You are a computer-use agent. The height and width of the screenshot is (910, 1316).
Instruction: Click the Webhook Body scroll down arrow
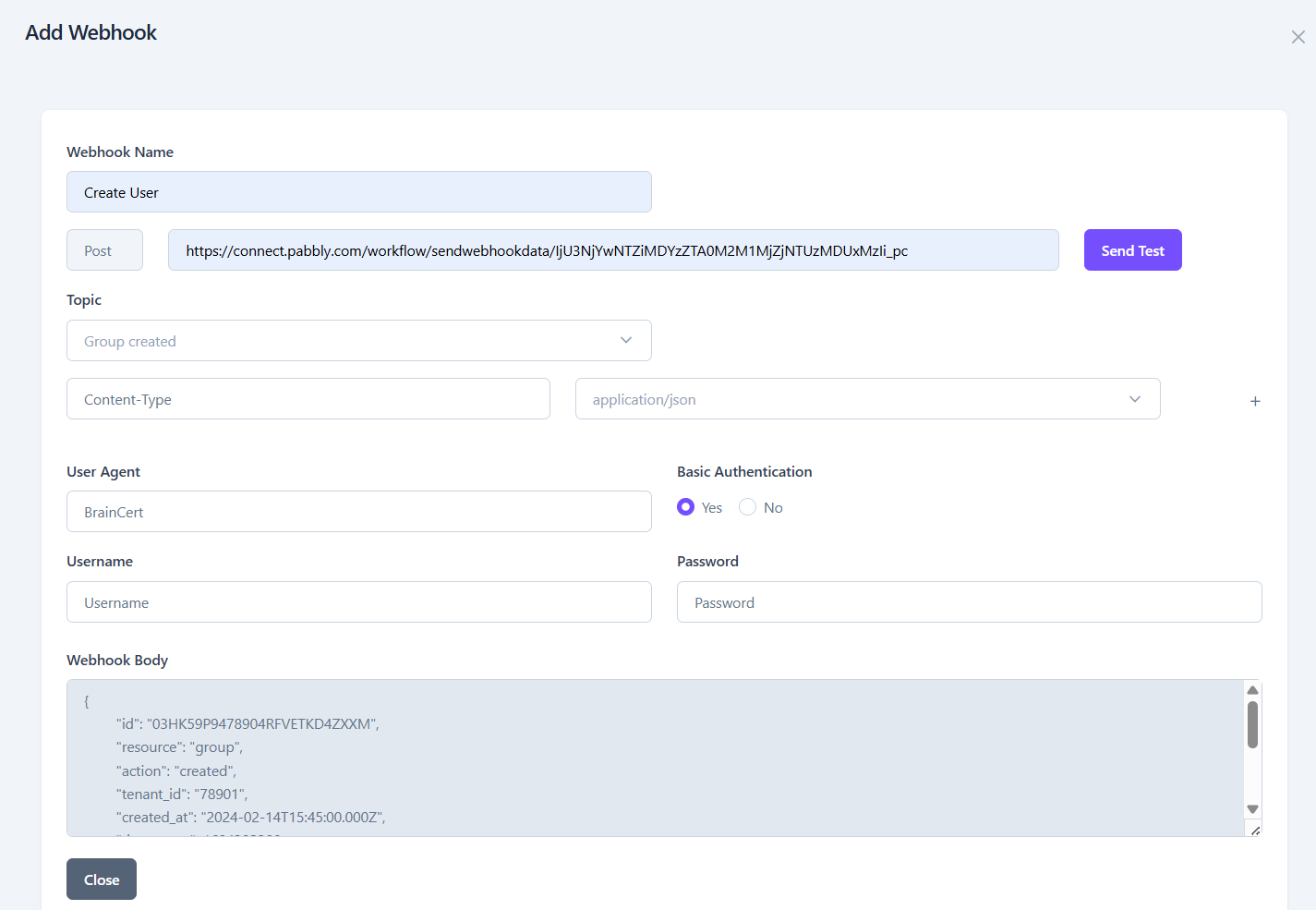[x=1252, y=809]
